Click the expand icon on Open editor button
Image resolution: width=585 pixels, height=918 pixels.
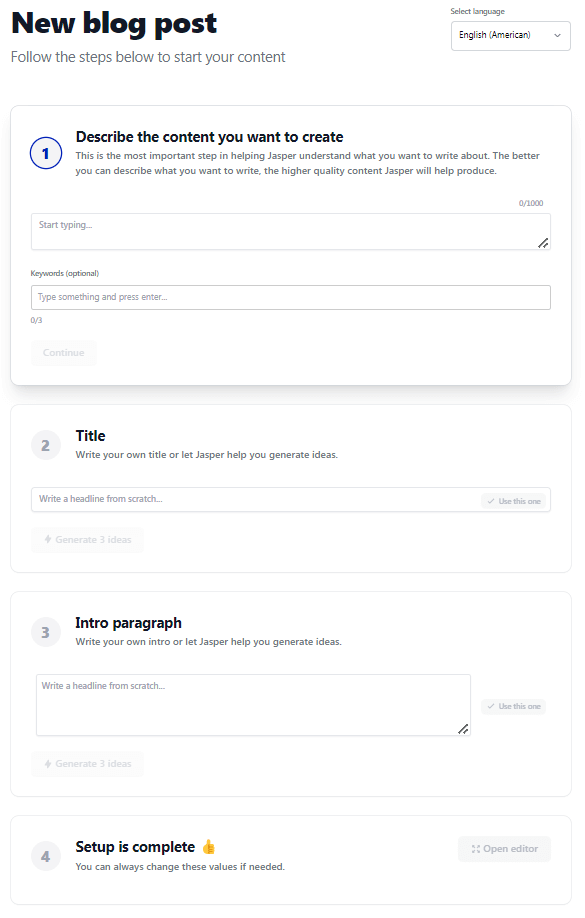(x=475, y=849)
